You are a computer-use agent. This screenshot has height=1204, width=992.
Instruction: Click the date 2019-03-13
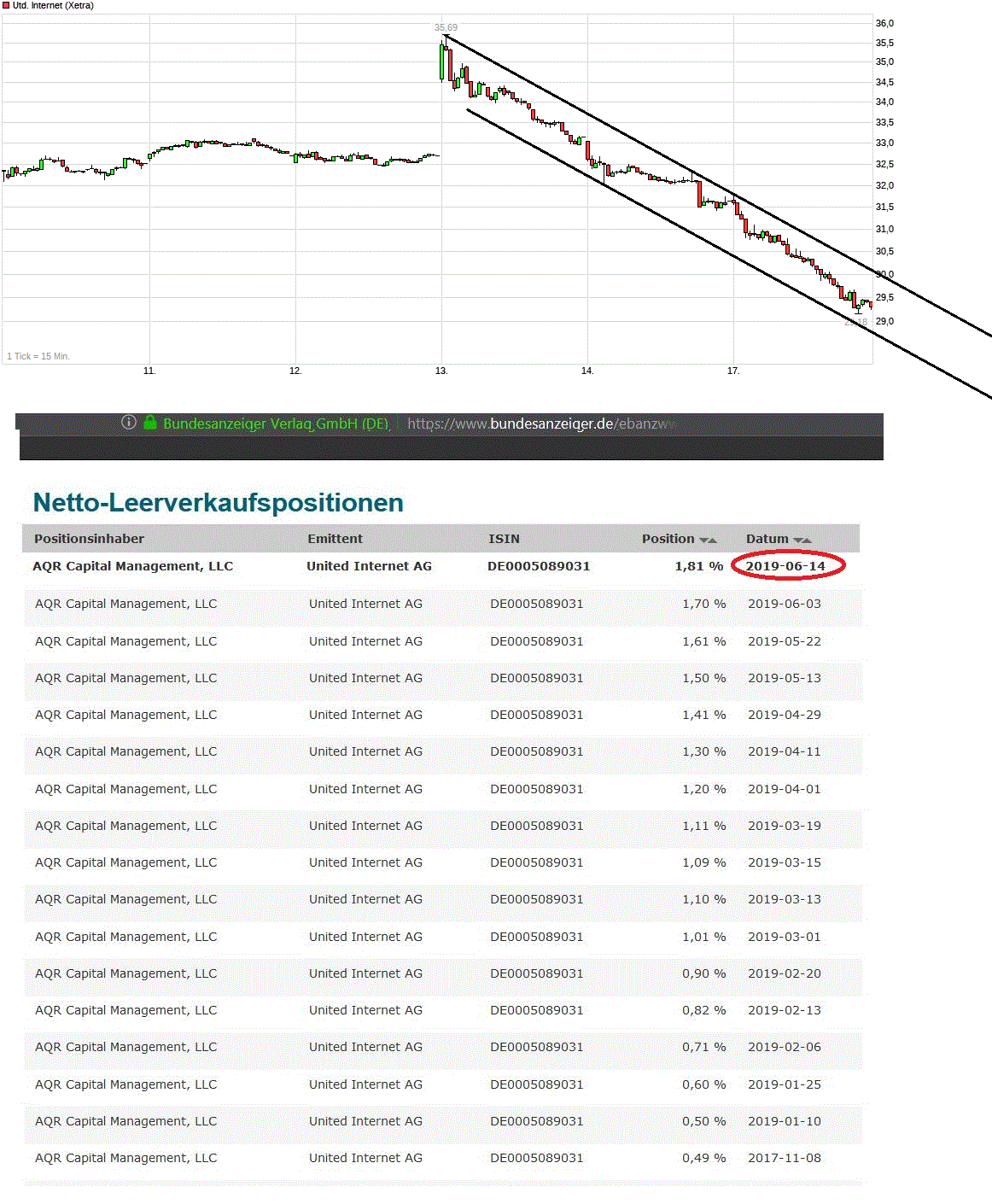pyautogui.click(x=785, y=899)
